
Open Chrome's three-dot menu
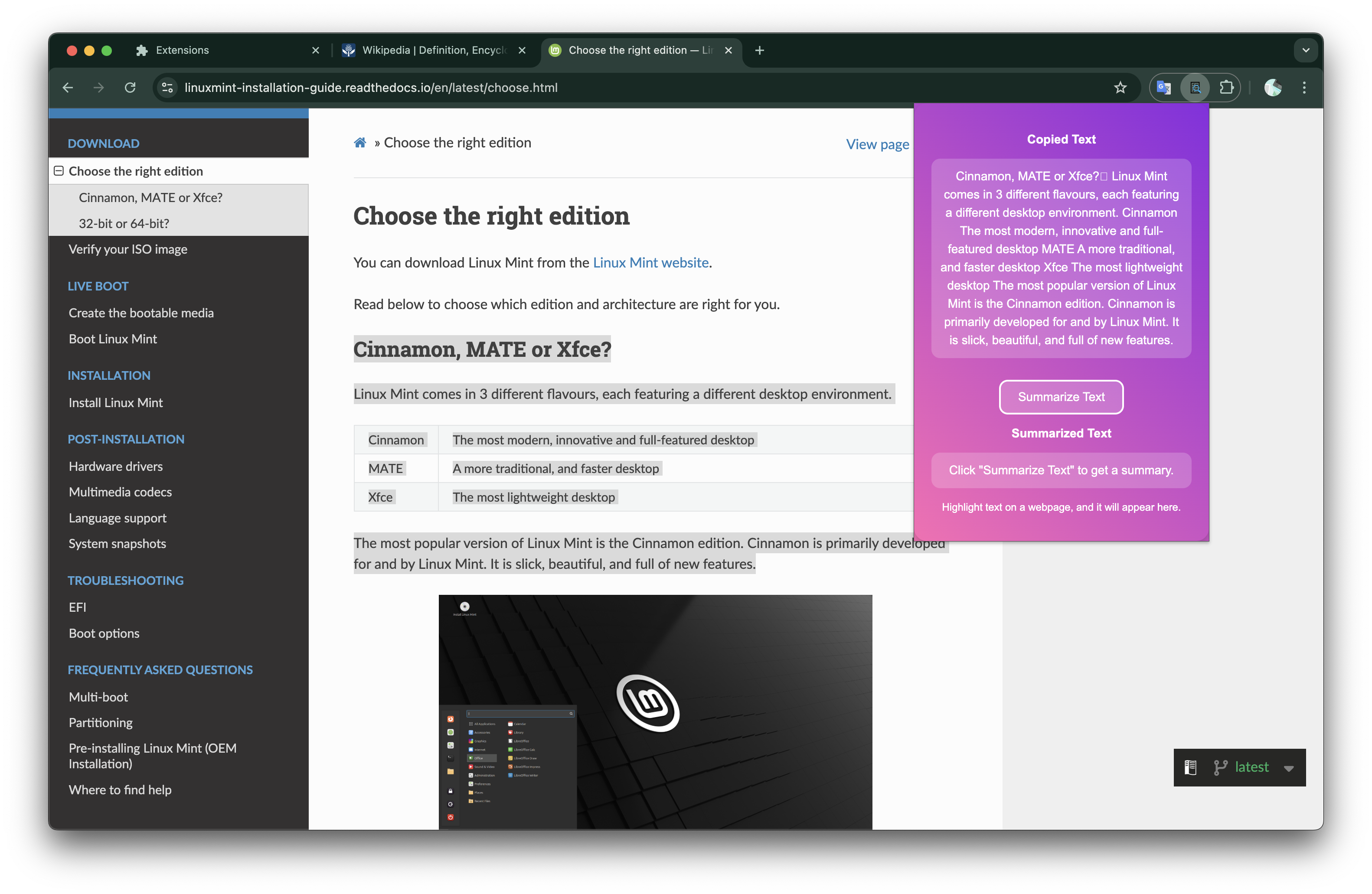[x=1304, y=88]
